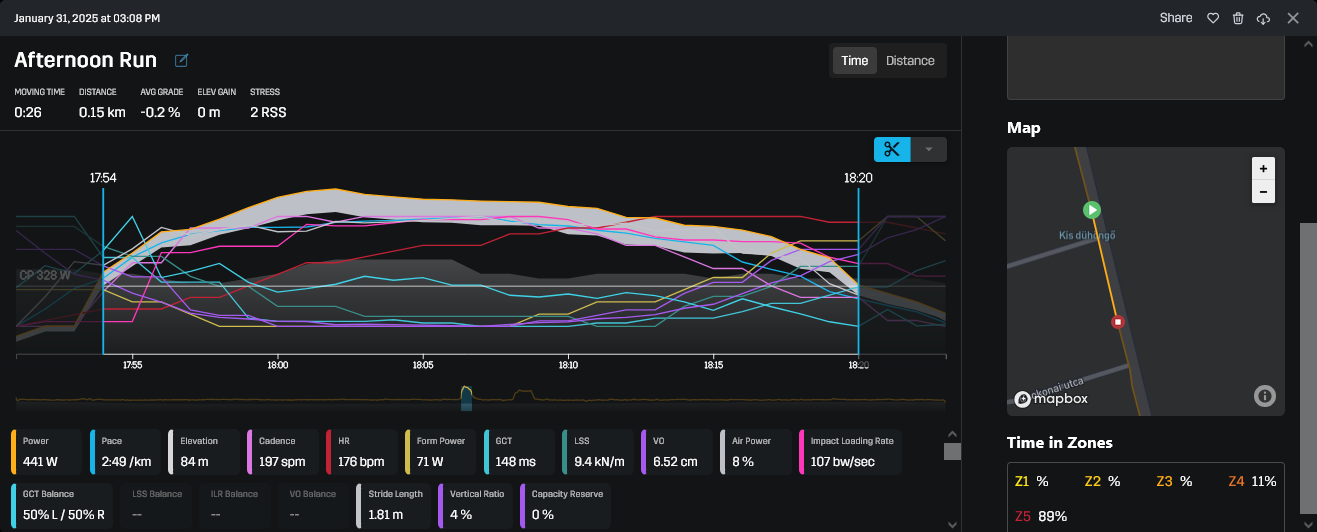The height and width of the screenshot is (532, 1317).
Task: Toggle the GCT metric series
Action: click(519, 452)
